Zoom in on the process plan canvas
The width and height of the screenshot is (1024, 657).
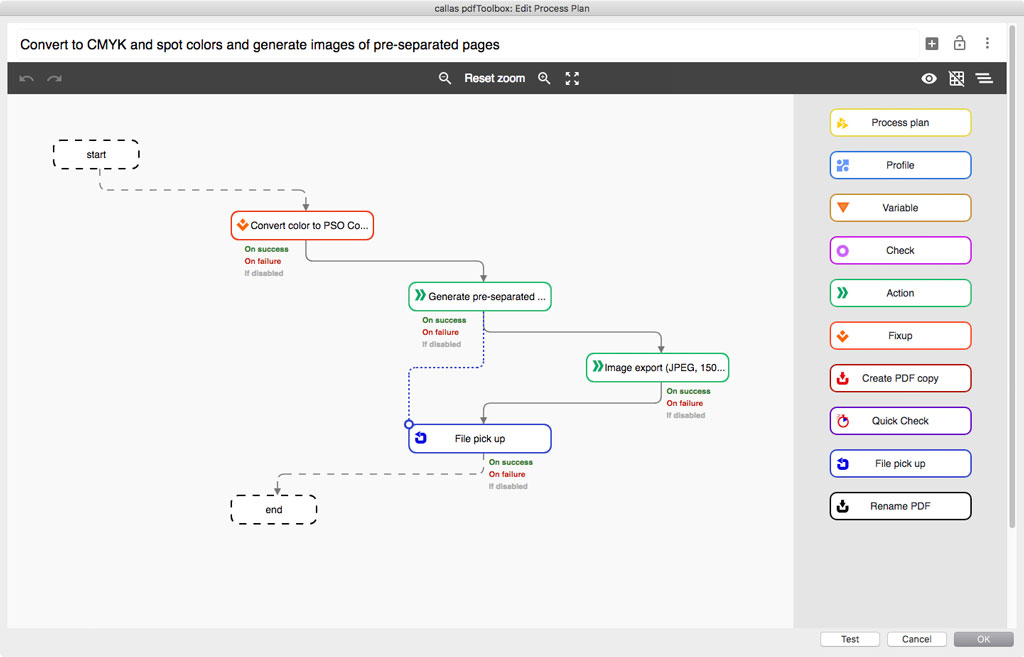[x=544, y=78]
